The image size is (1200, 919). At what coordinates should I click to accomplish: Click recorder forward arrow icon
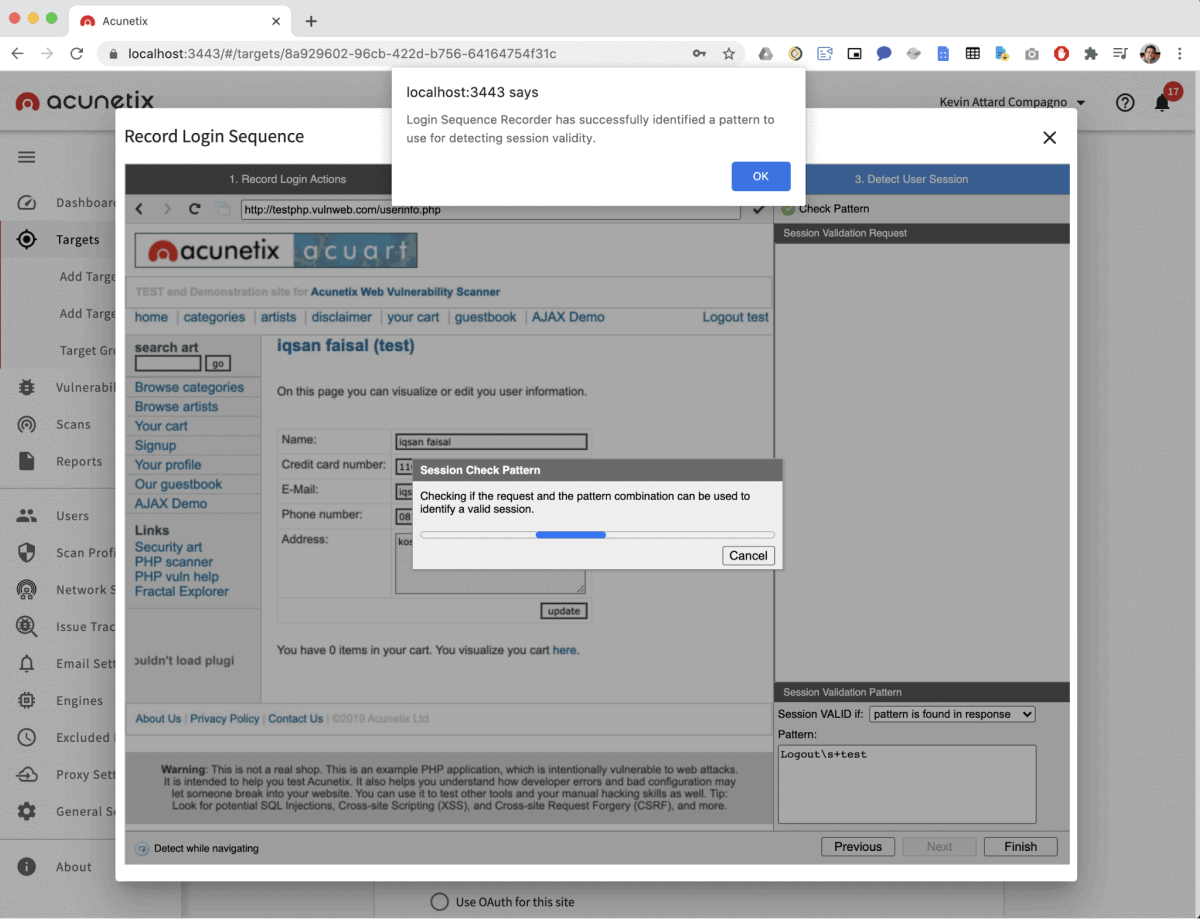click(167, 209)
